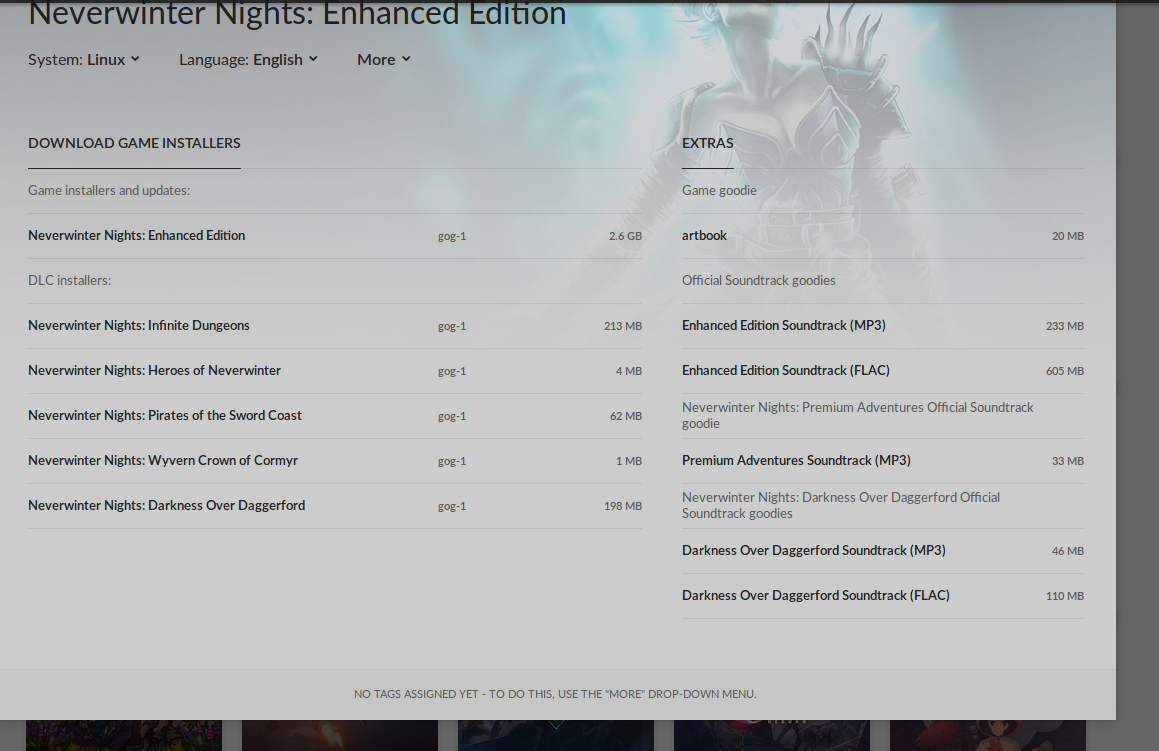Click the 'Official Soundtrack goodies' label
1159x751 pixels.
[x=758, y=281]
